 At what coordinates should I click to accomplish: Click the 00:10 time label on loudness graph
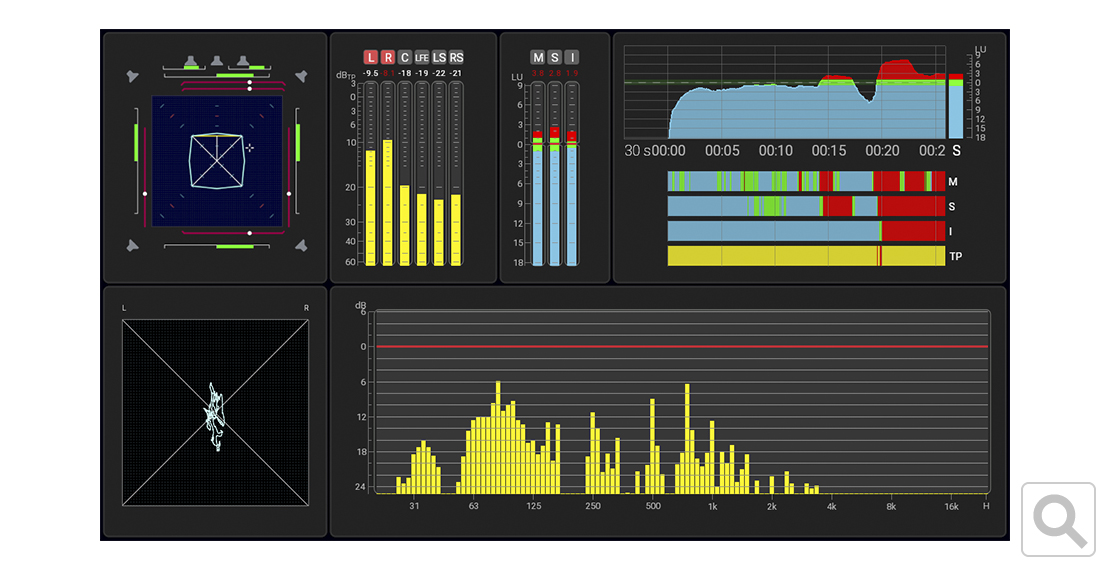click(x=775, y=151)
